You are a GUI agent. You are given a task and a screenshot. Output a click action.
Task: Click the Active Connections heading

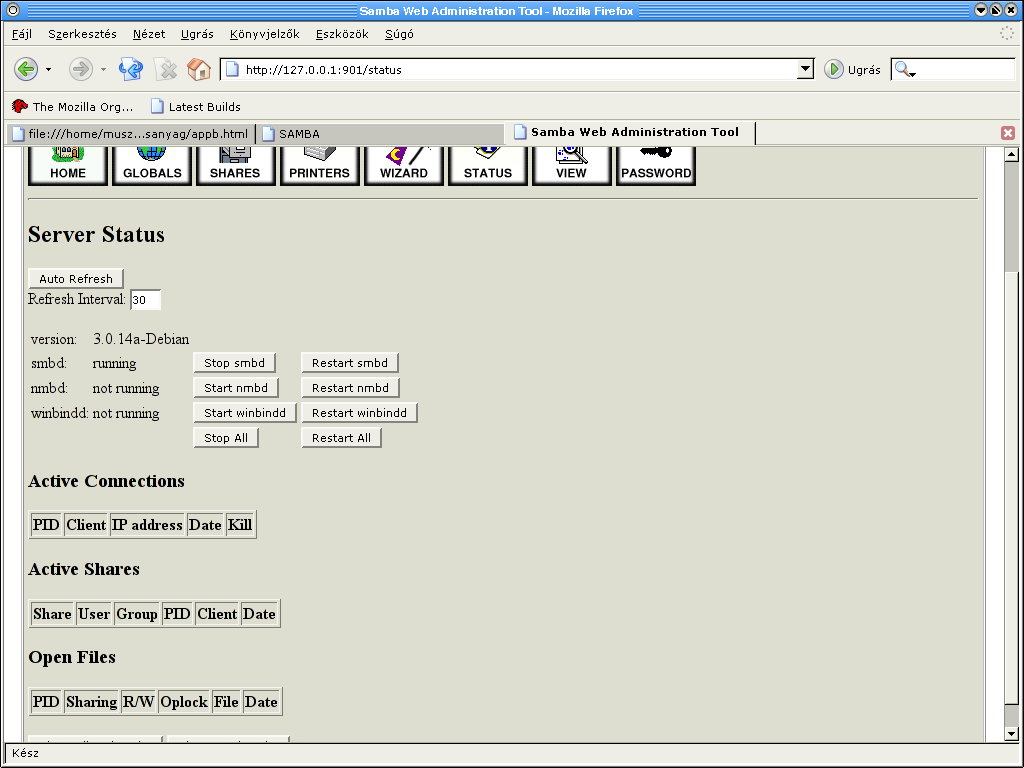[106, 481]
